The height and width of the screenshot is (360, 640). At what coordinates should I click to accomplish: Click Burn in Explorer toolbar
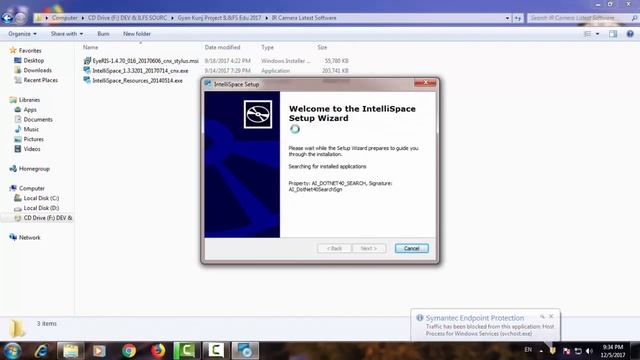click(x=103, y=34)
